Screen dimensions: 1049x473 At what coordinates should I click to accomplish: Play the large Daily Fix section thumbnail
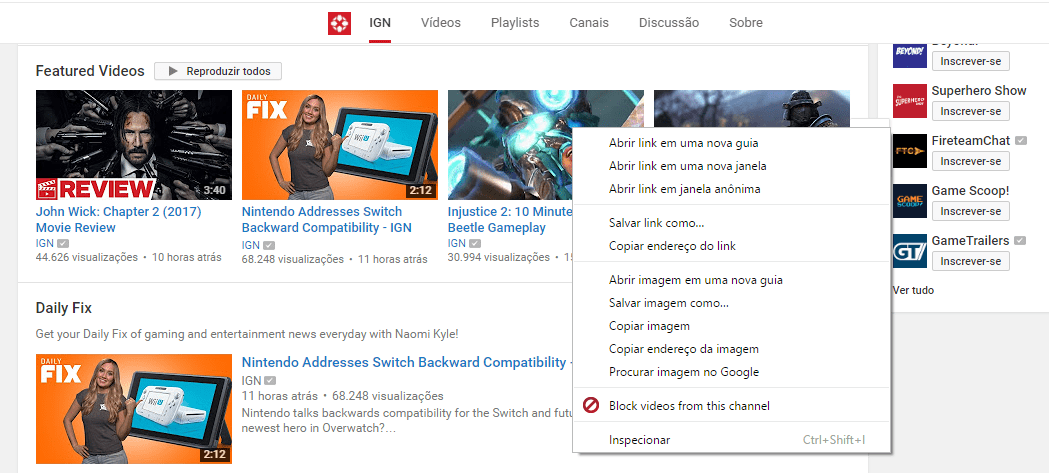(134, 409)
